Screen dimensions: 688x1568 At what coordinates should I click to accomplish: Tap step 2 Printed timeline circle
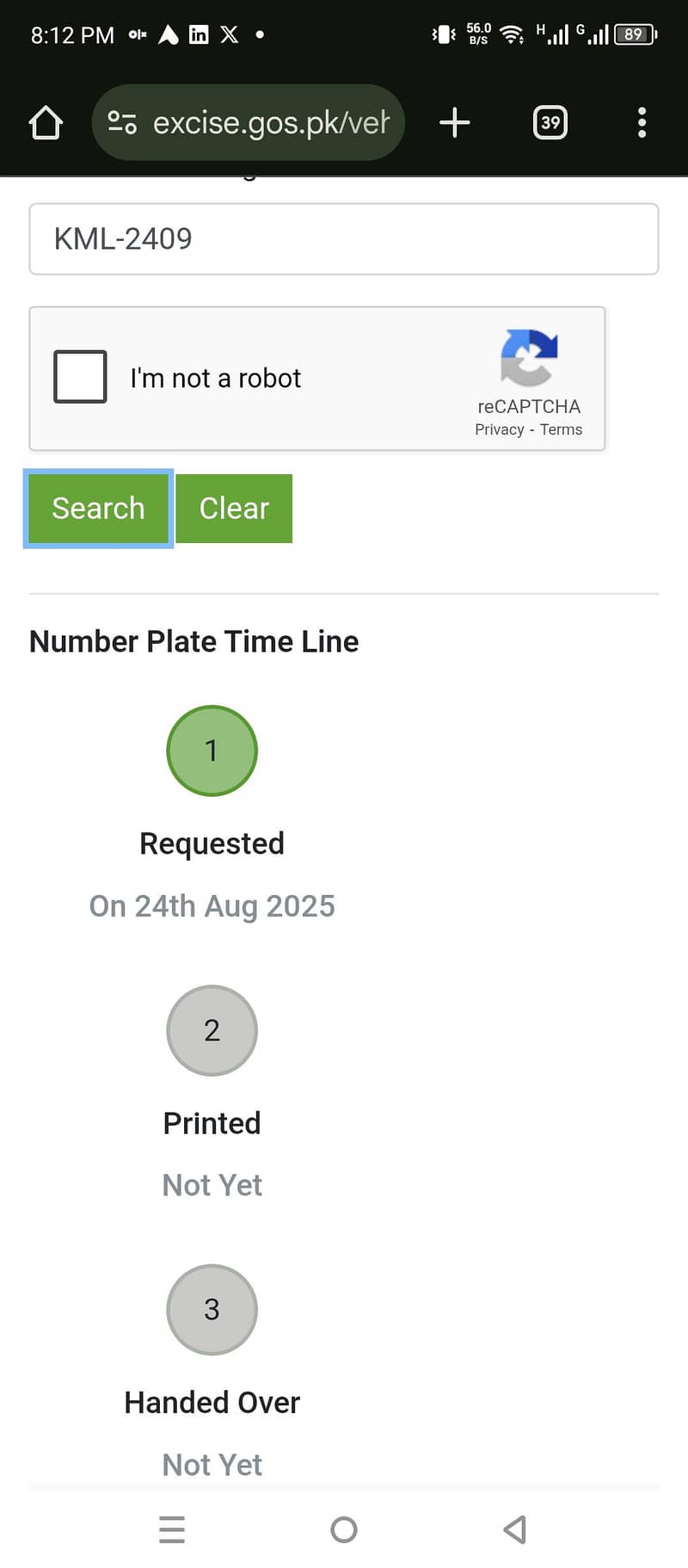coord(212,1030)
